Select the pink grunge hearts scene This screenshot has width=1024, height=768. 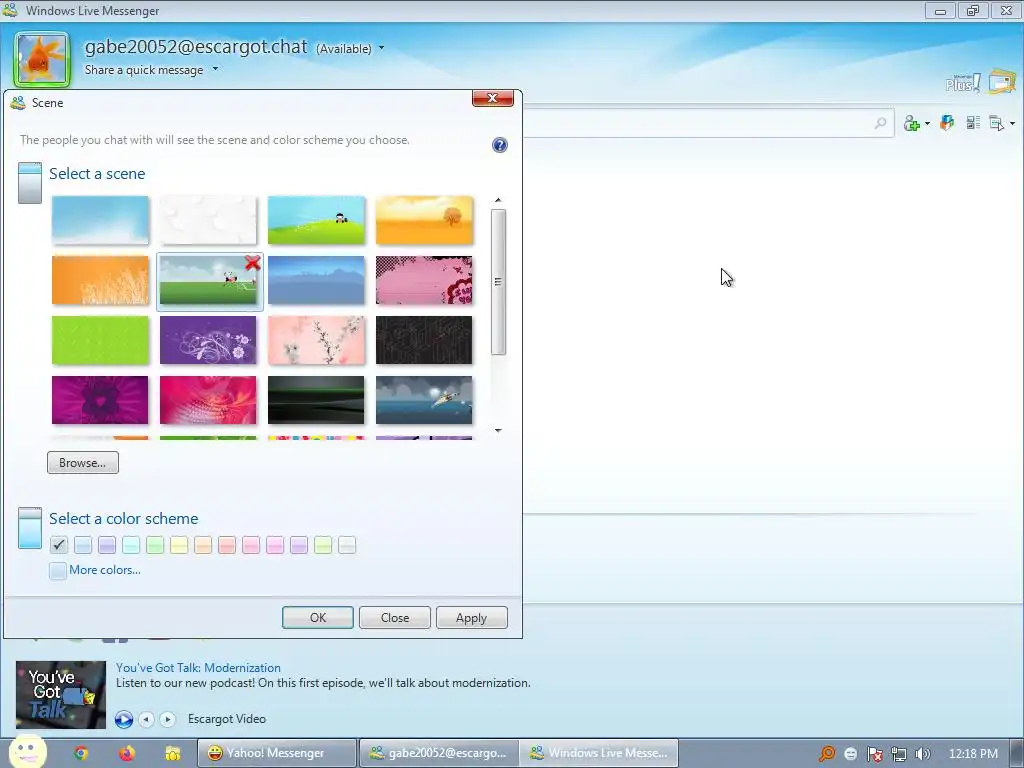(x=424, y=280)
